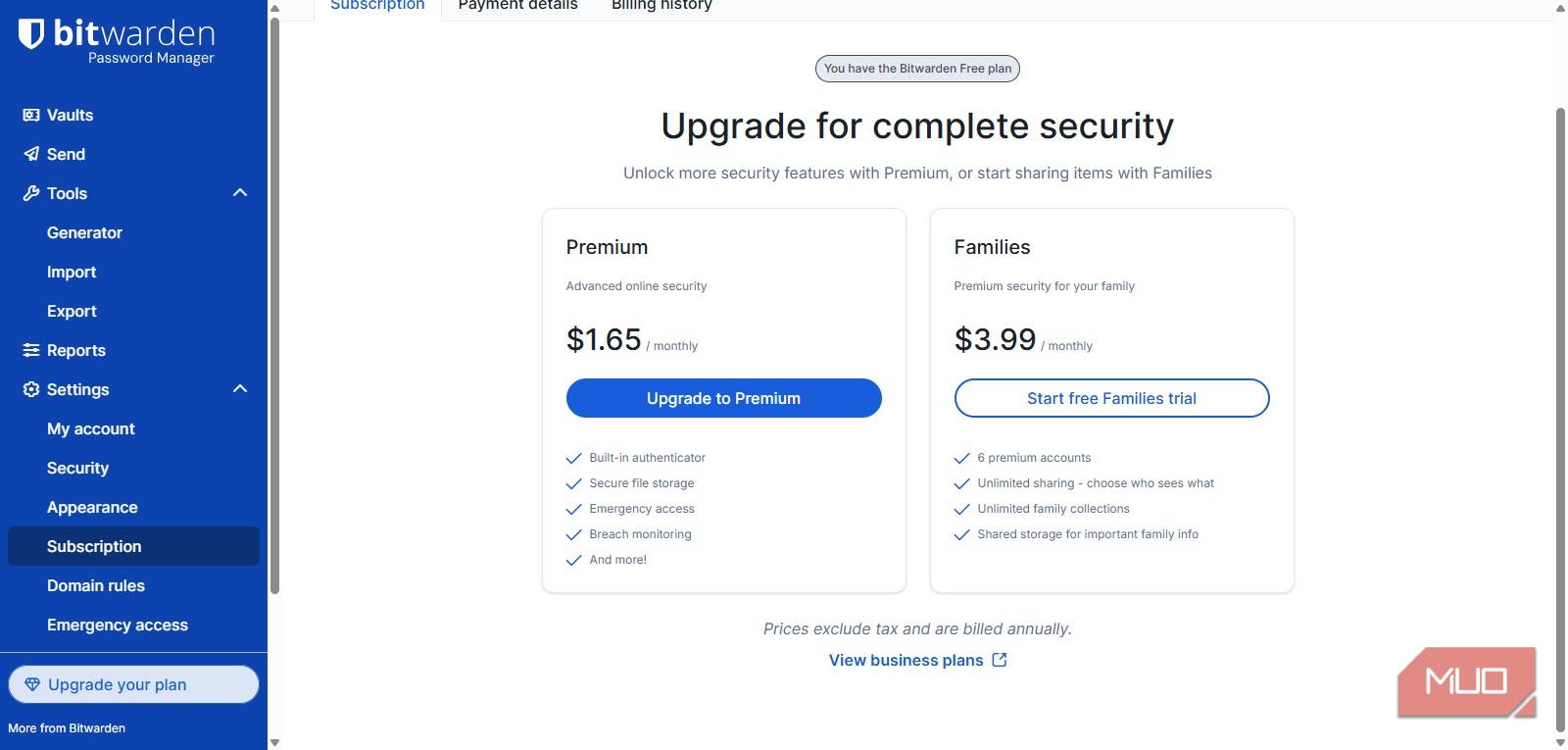Switch to the Payment details tab
This screenshot has width=1568, height=750.
coord(517,6)
